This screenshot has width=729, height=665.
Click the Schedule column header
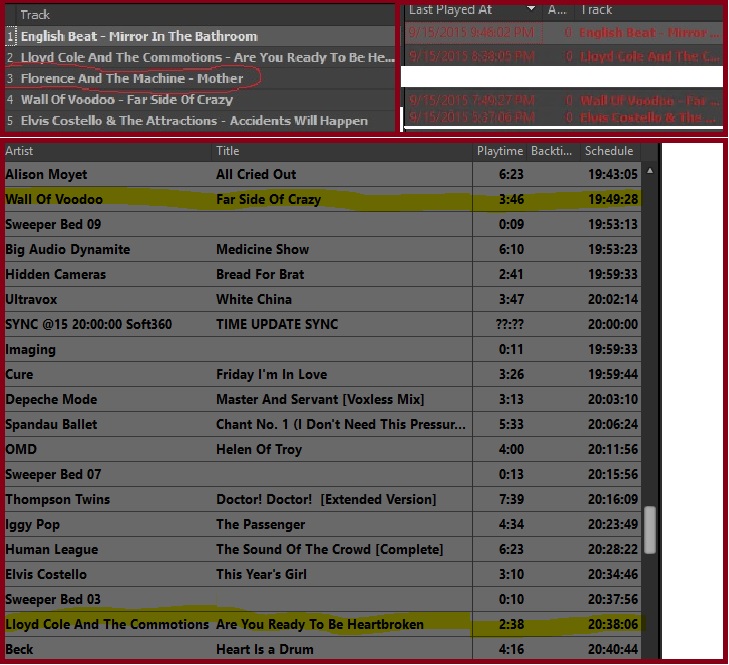pos(609,151)
